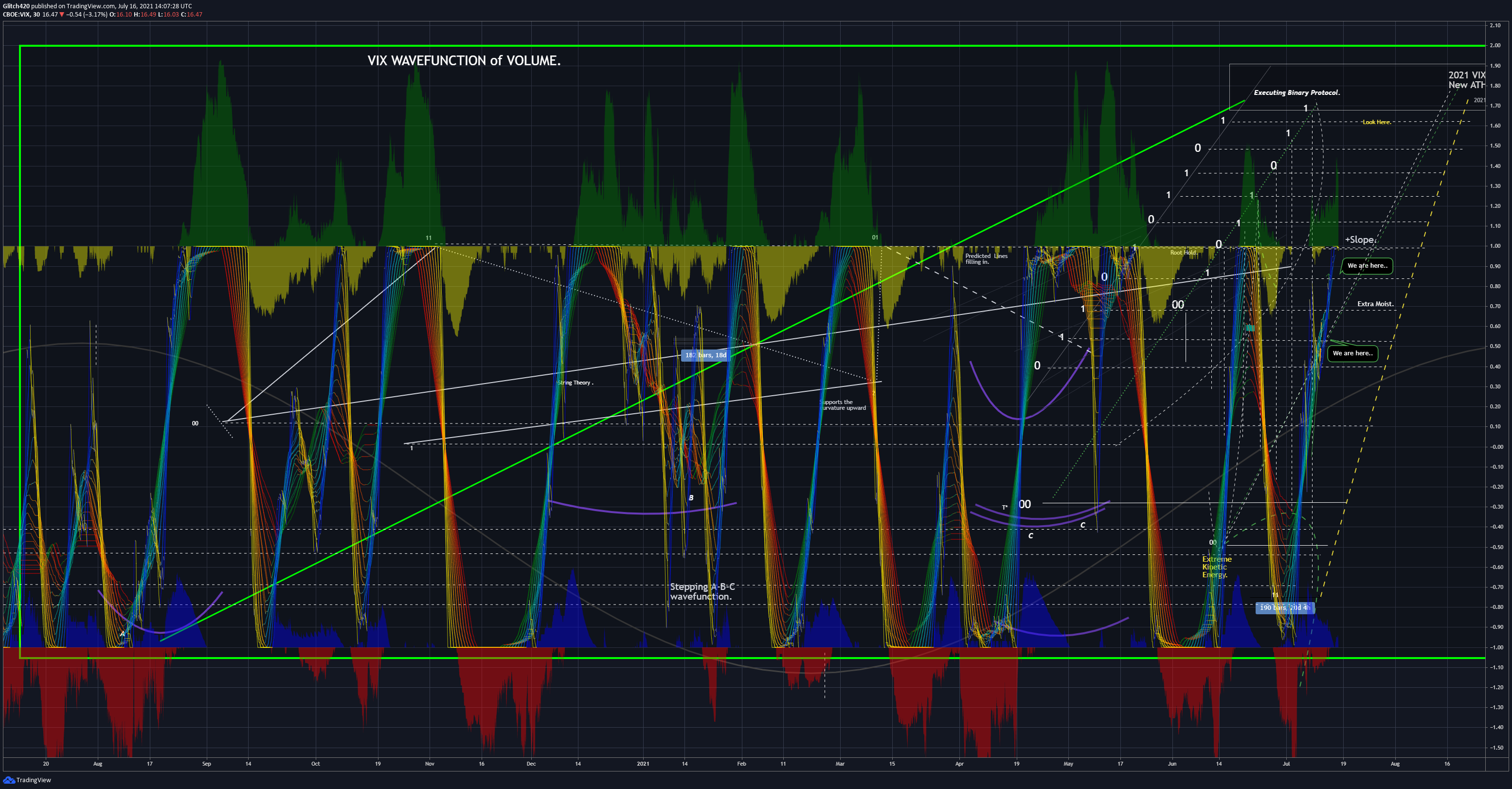Click the '-1.50' price axis value
Screen dimensions: 1512x789
click(x=1496, y=748)
